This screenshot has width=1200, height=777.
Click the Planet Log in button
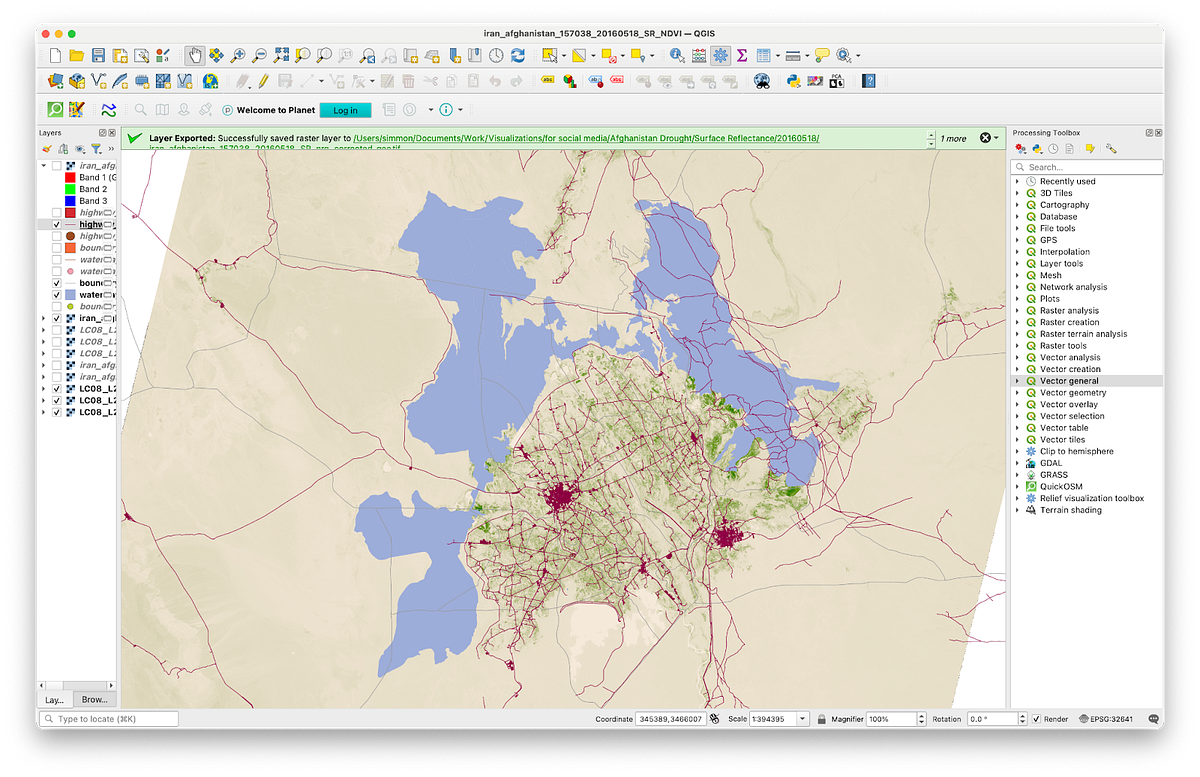(345, 110)
